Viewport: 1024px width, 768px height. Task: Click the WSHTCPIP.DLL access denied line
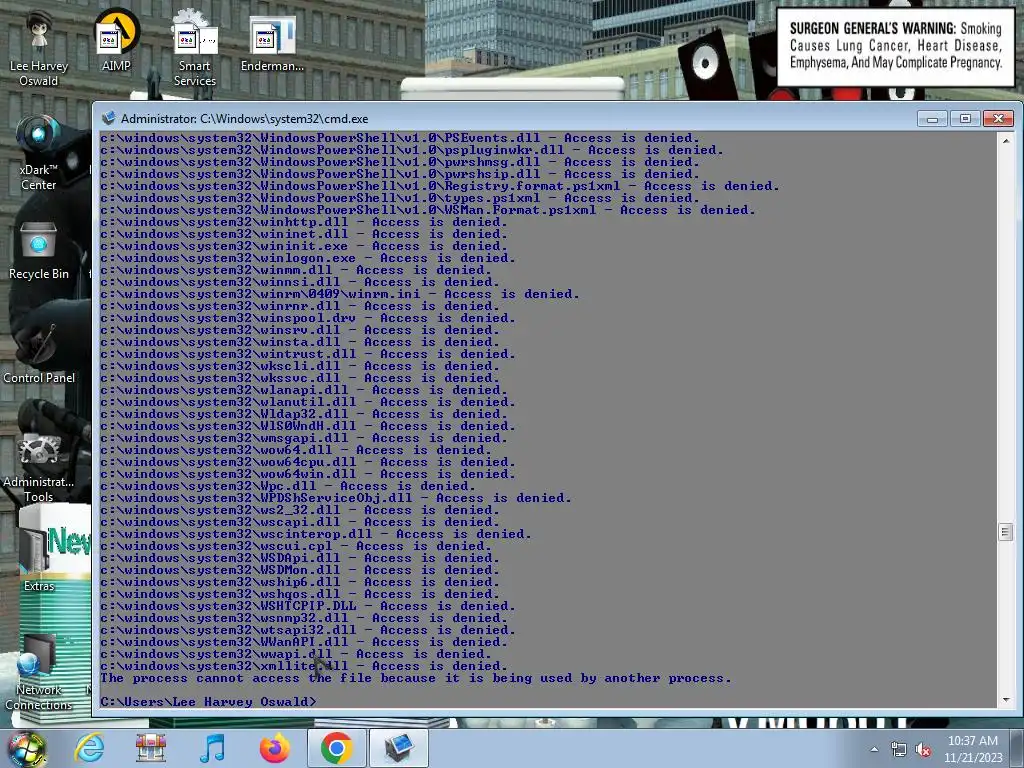308,606
